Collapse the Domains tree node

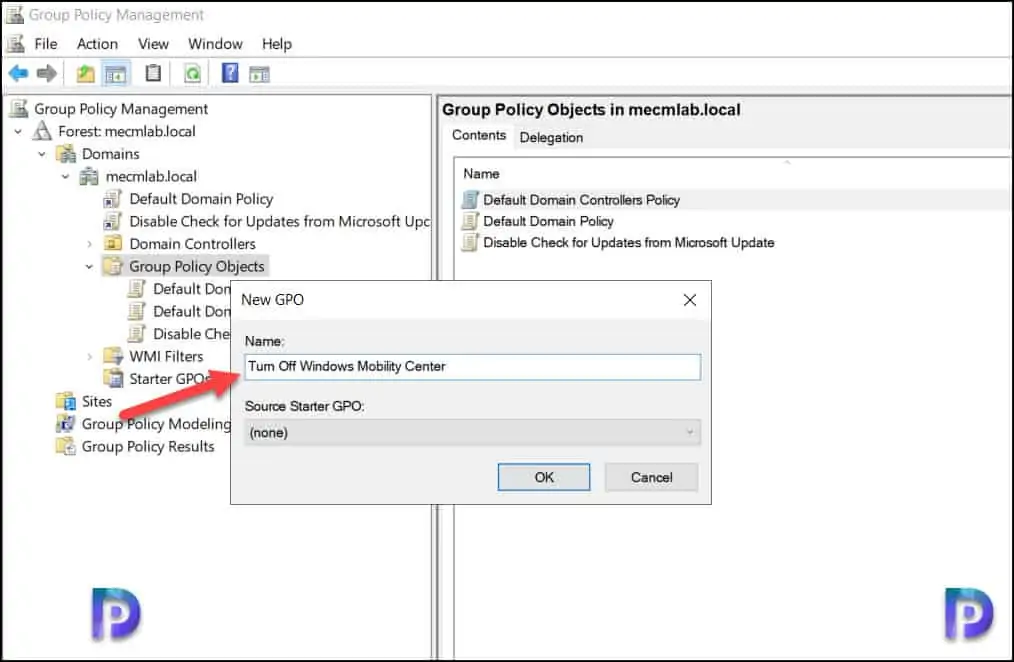pyautogui.click(x=42, y=155)
